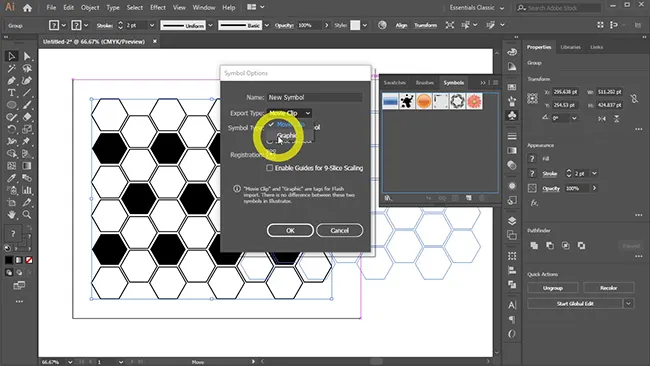Open the Symbols panel club icon in dock
The height and width of the screenshot is (366, 650).
pyautogui.click(x=512, y=116)
